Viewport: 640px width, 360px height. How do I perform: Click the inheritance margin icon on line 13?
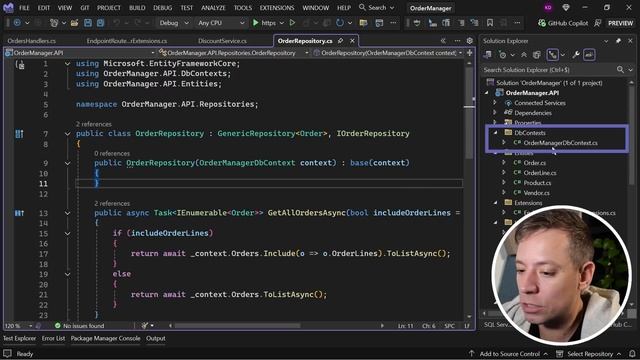(19, 213)
